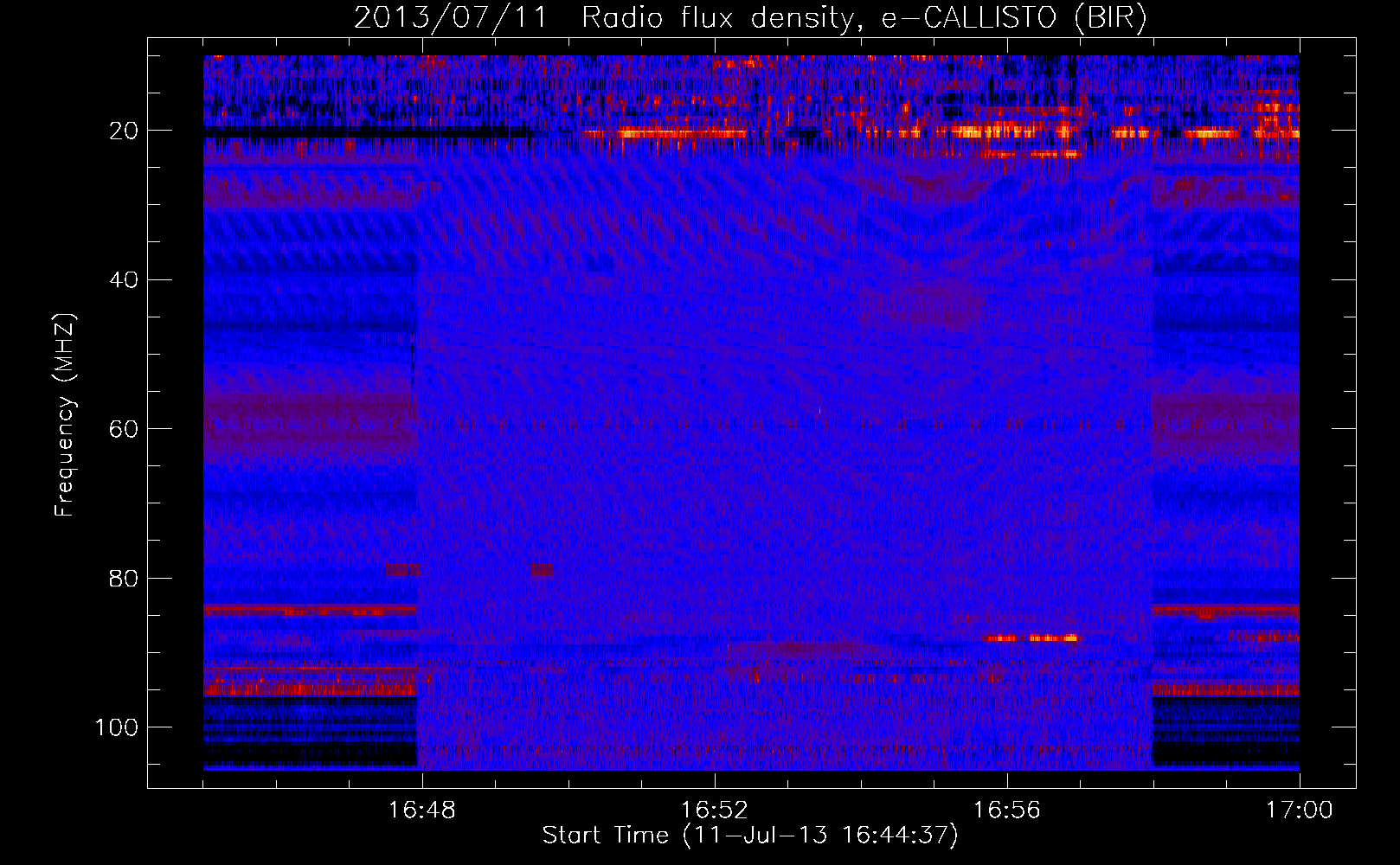Click the 80 MHz frequency tick label
Image resolution: width=1400 pixels, height=865 pixels.
125,578
